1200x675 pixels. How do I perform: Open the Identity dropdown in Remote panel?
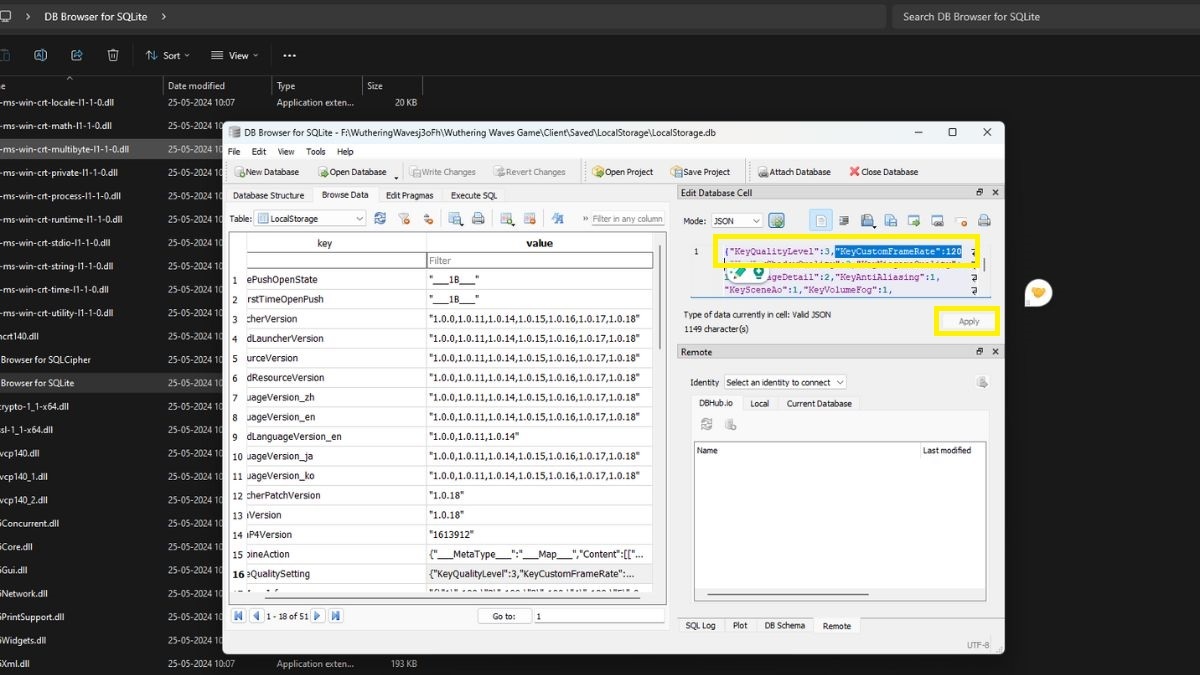785,382
